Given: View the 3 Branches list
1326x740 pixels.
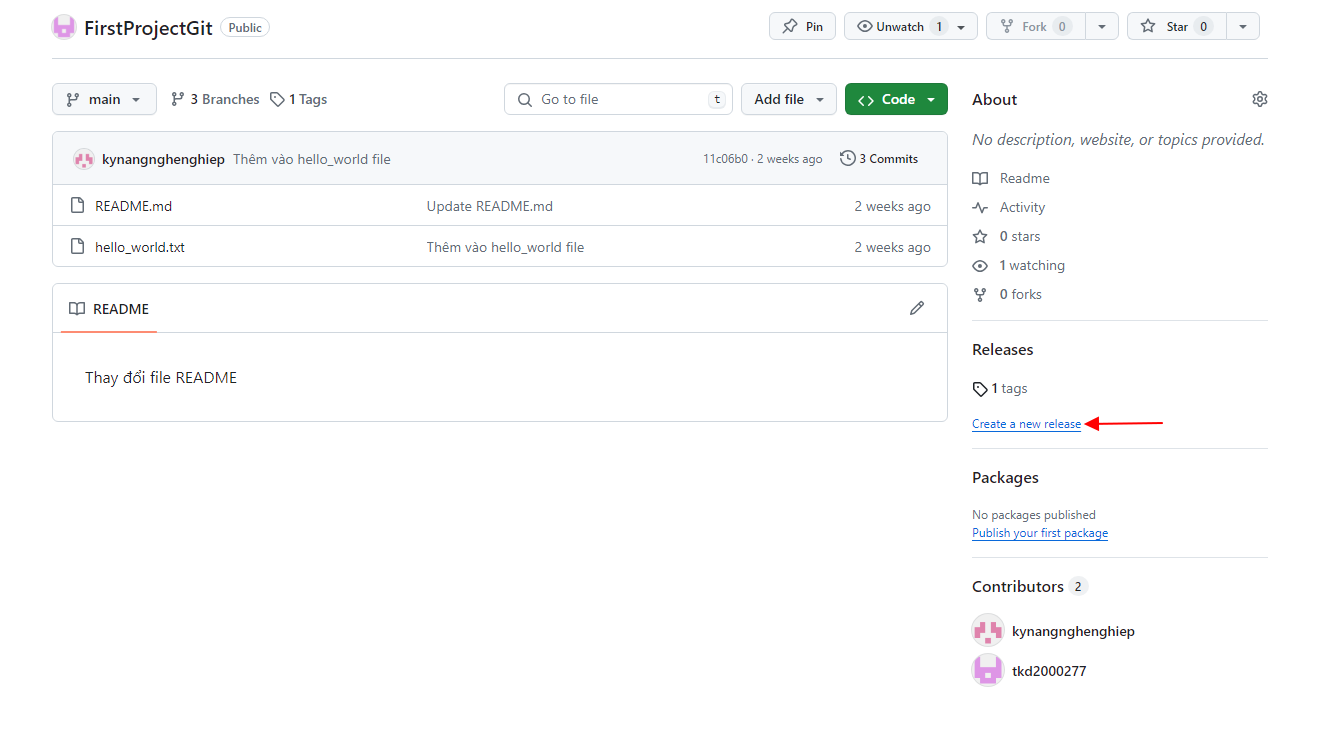Looking at the screenshot, I should click(215, 99).
